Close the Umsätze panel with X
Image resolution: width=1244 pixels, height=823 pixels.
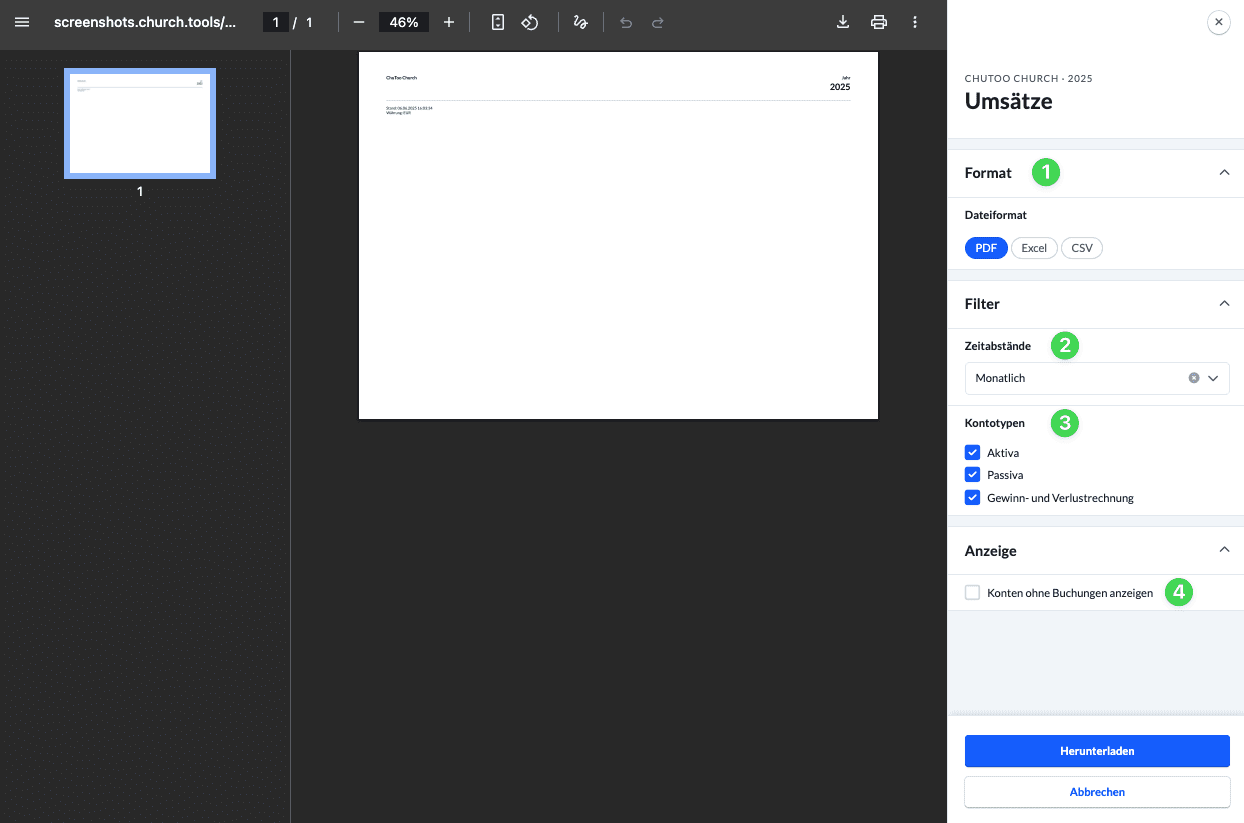click(x=1218, y=22)
